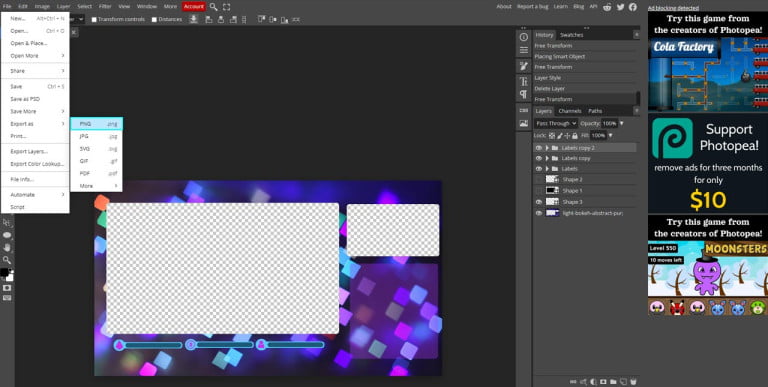Hide the Labels copy 2 folder

click(x=539, y=148)
